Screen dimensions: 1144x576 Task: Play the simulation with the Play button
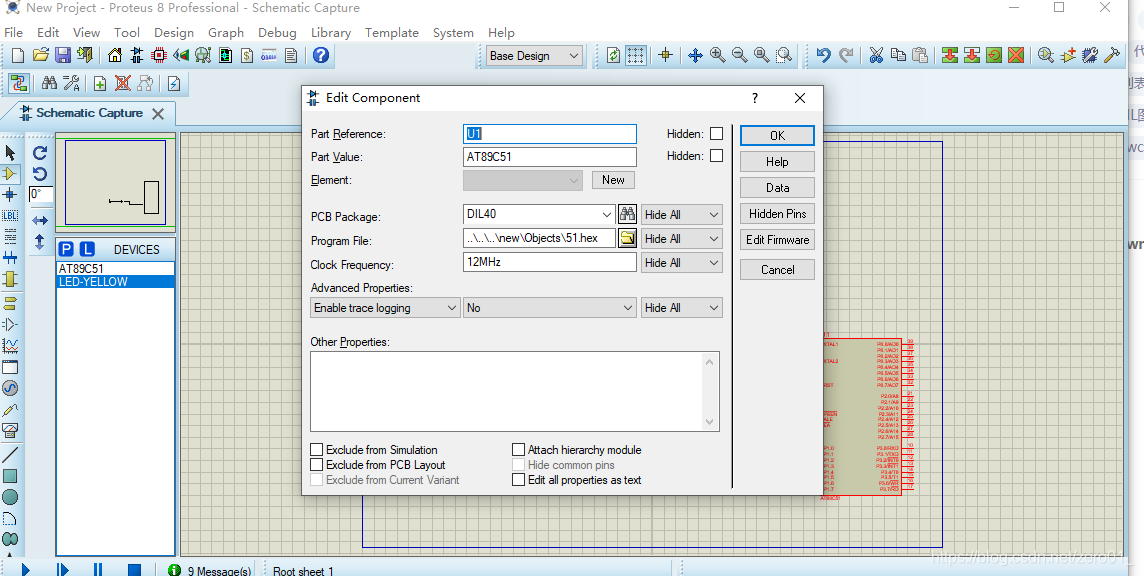pos(25,569)
